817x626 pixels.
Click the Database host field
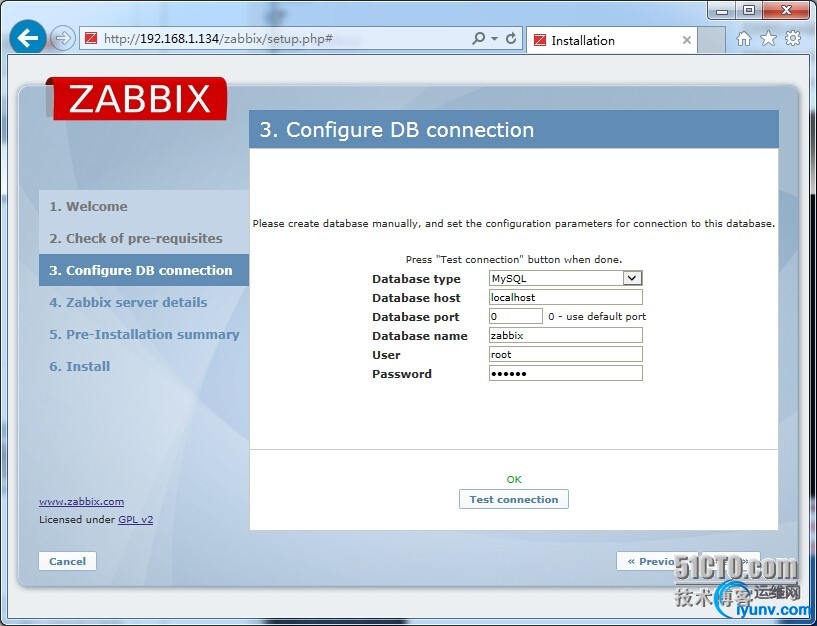565,297
